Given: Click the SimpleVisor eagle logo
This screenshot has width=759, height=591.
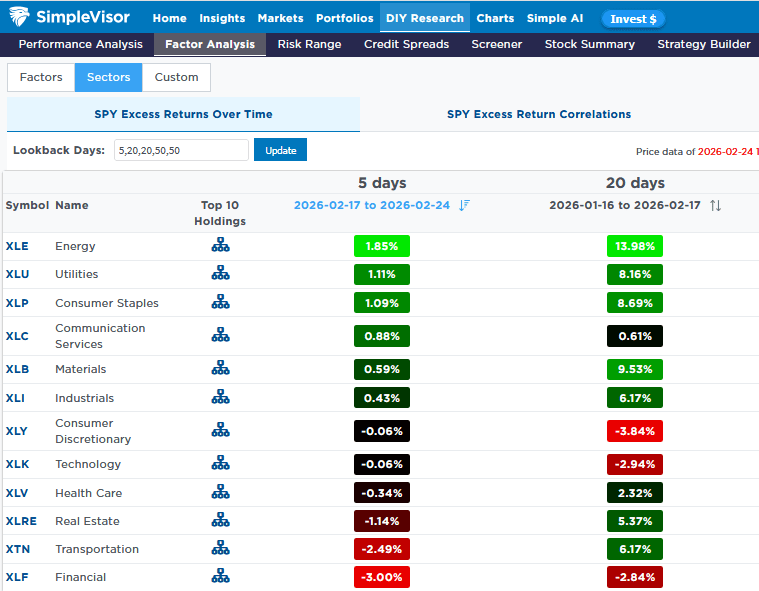Looking at the screenshot, I should pyautogui.click(x=18, y=17).
